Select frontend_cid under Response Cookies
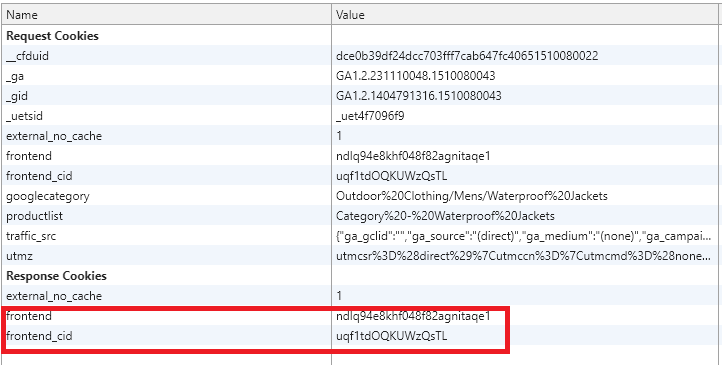Viewport: 722px width, 365px height. click(361, 336)
